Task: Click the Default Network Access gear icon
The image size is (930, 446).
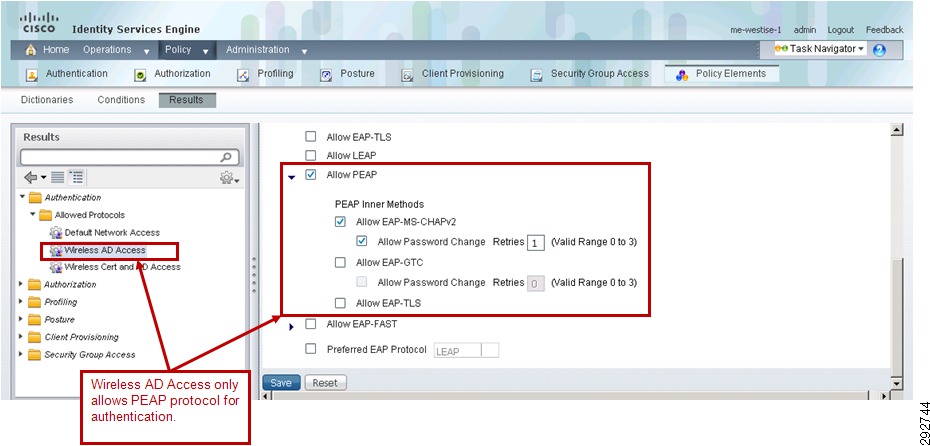Action: click(56, 232)
